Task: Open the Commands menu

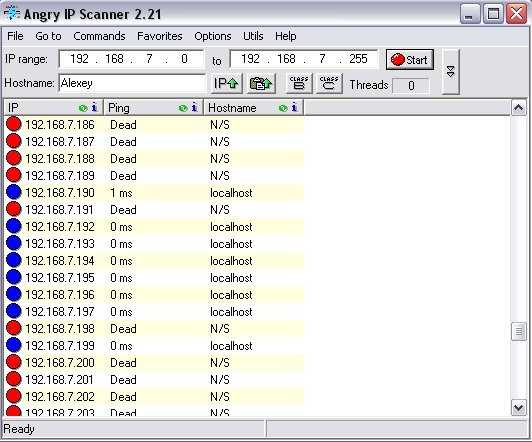Action: [99, 36]
